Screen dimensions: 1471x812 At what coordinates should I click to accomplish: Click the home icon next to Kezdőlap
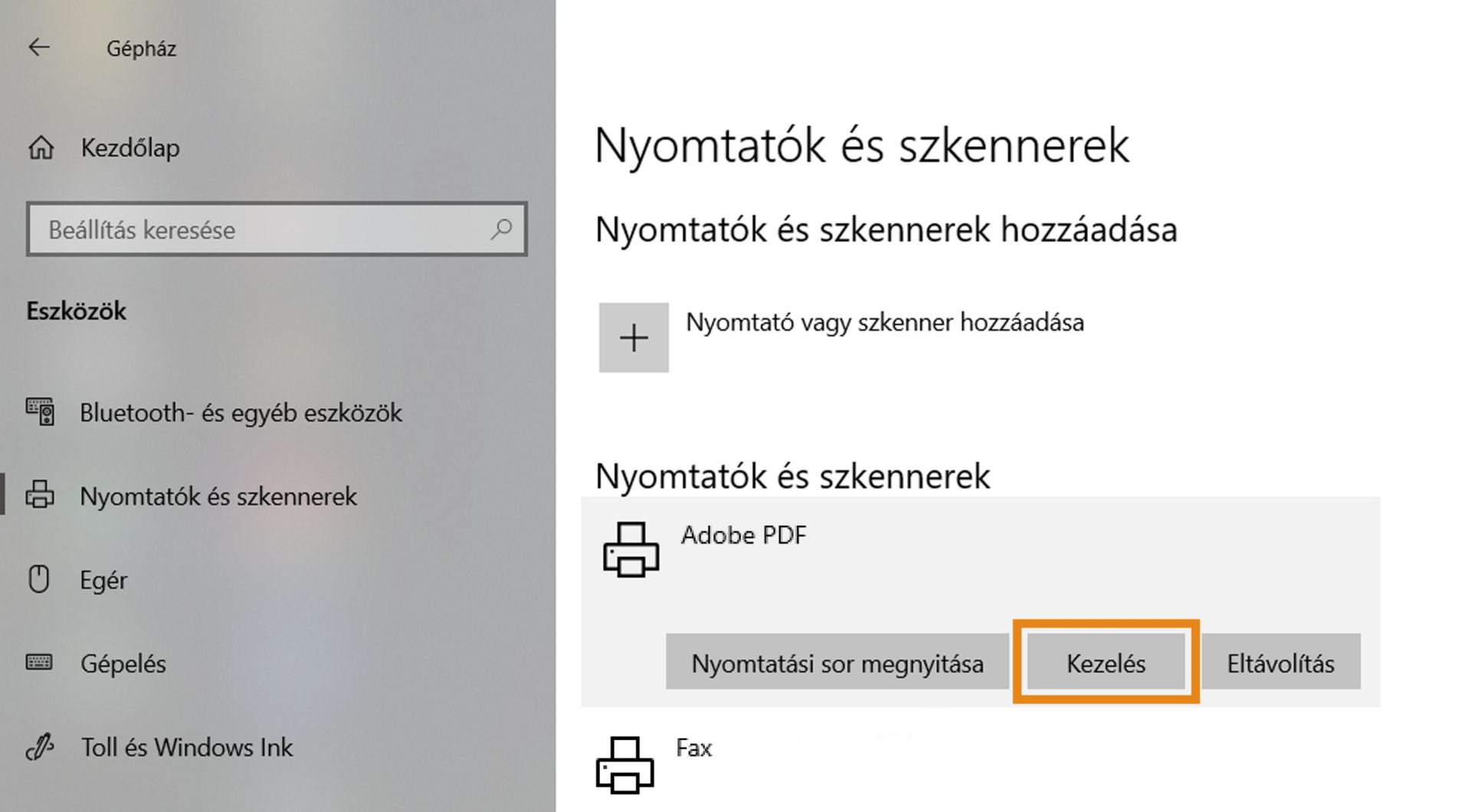(41, 148)
